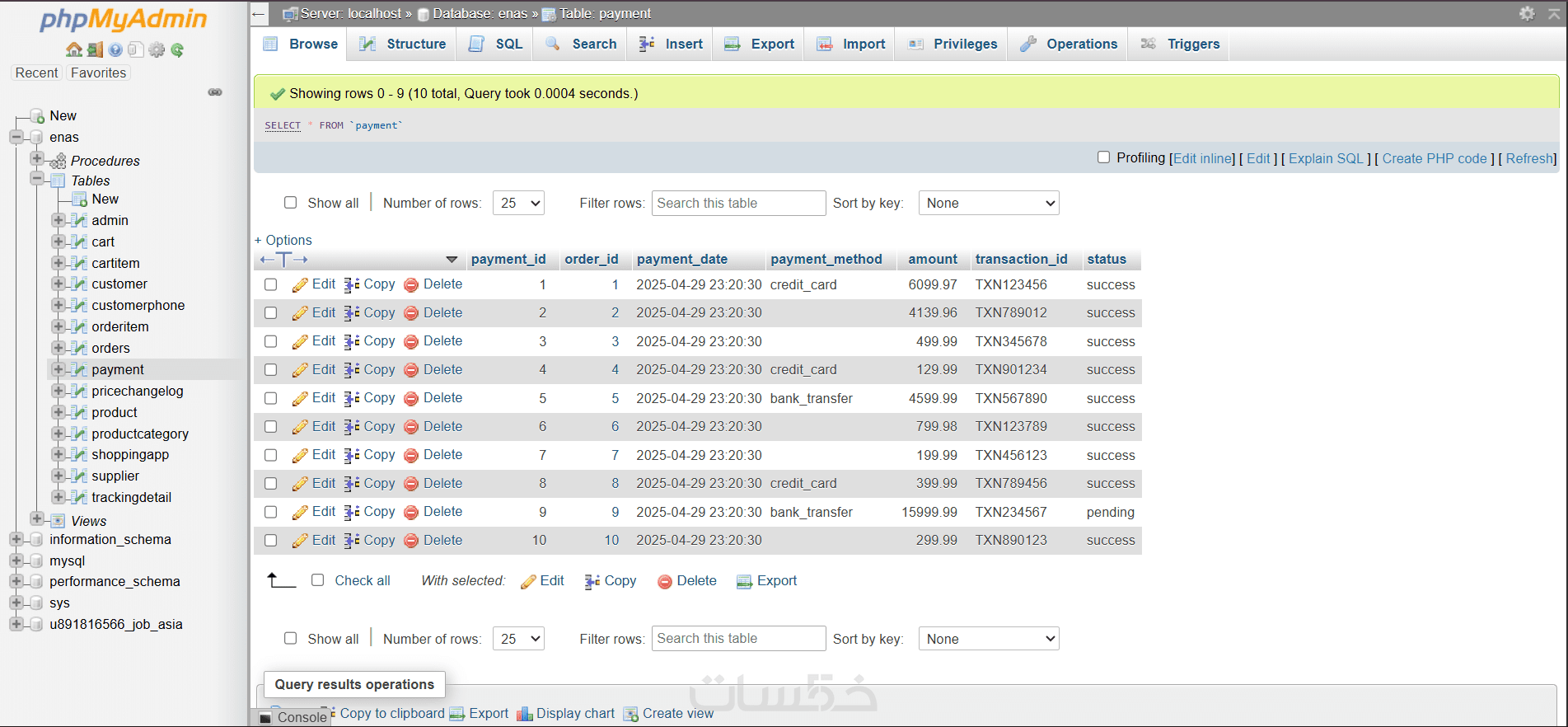Open phpMyAdmin documentation question-mark icon
Image resolution: width=1568 pixels, height=727 pixels.
coord(115,49)
